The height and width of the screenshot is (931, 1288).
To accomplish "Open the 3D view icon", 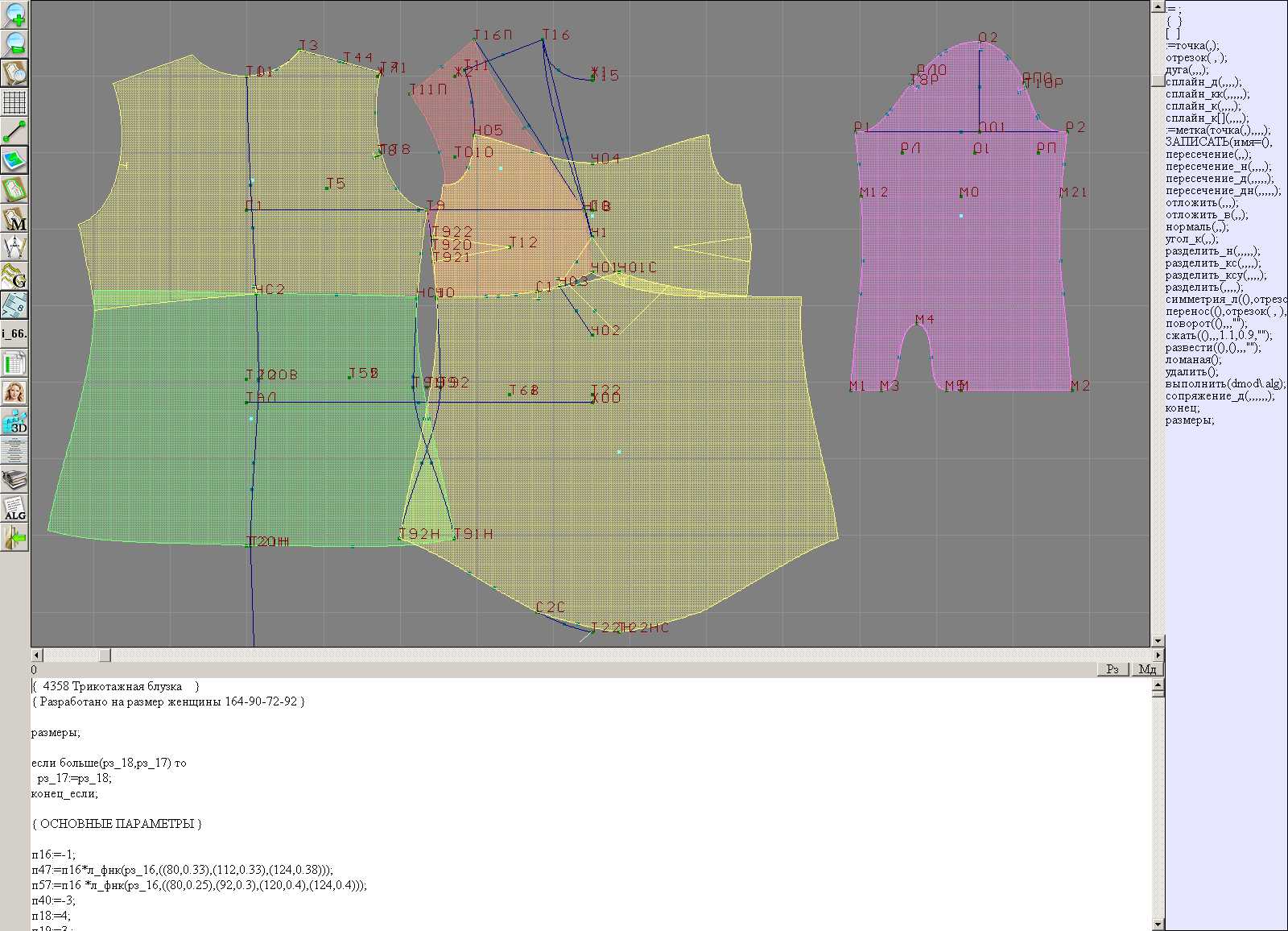I will coord(14,422).
